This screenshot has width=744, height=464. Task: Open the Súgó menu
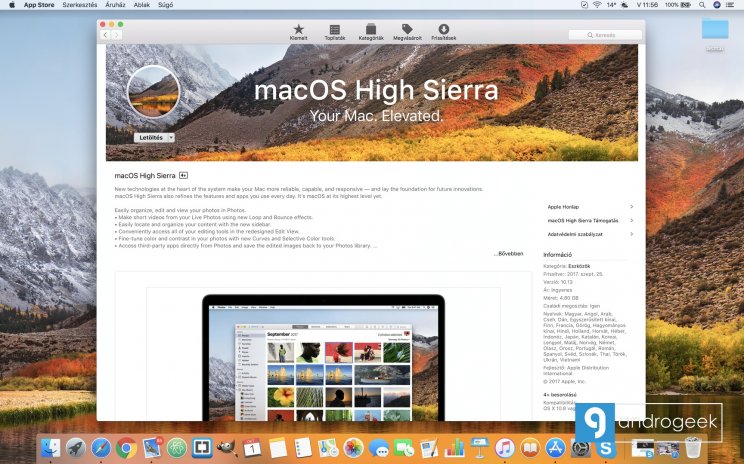(x=165, y=5)
